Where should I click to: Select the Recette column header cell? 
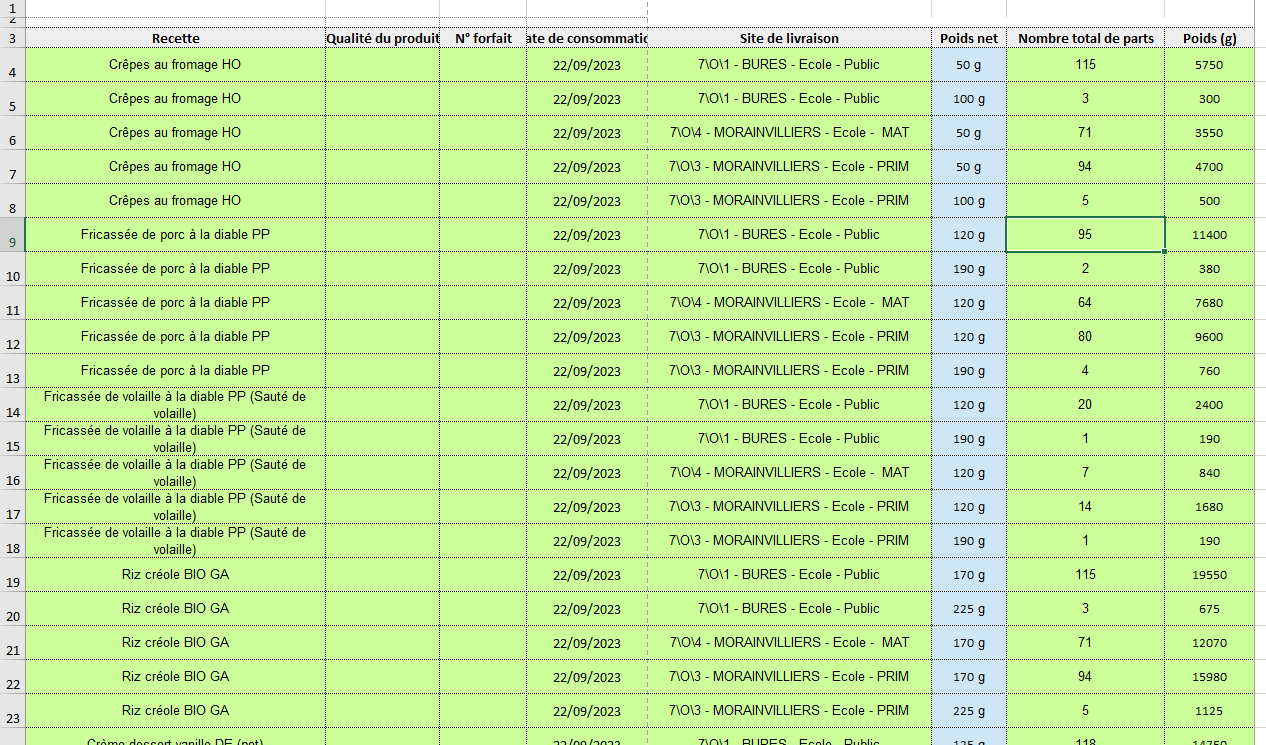point(175,38)
